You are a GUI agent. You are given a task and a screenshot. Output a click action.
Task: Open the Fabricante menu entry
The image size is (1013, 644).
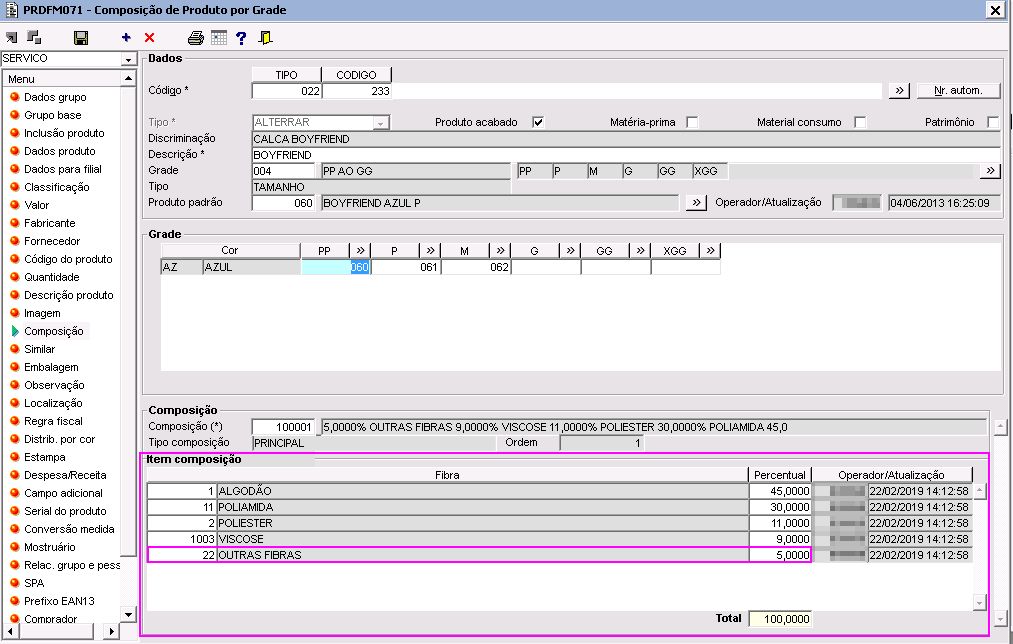click(x=50, y=223)
